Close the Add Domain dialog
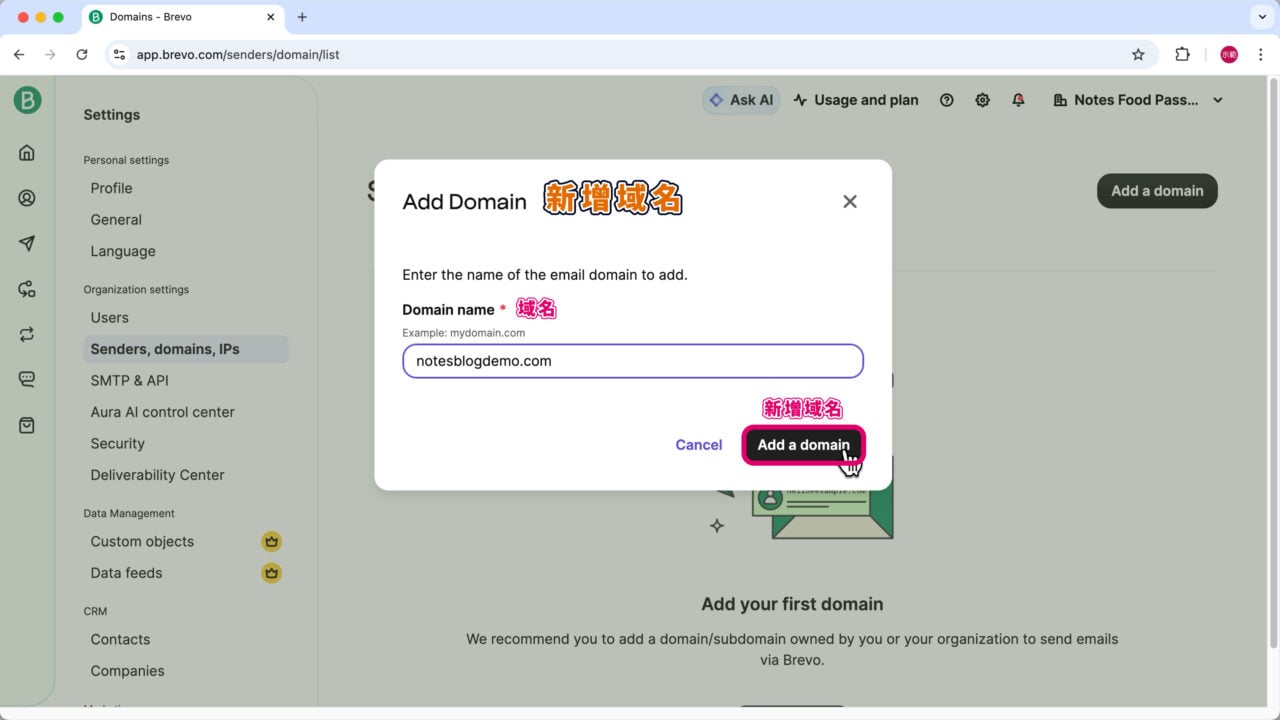 (x=849, y=202)
